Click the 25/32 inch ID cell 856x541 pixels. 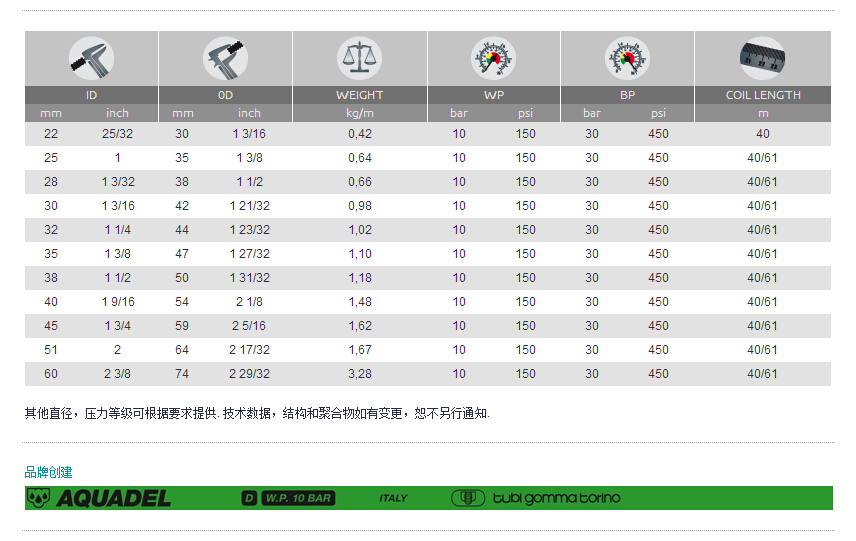pyautogui.click(x=117, y=134)
